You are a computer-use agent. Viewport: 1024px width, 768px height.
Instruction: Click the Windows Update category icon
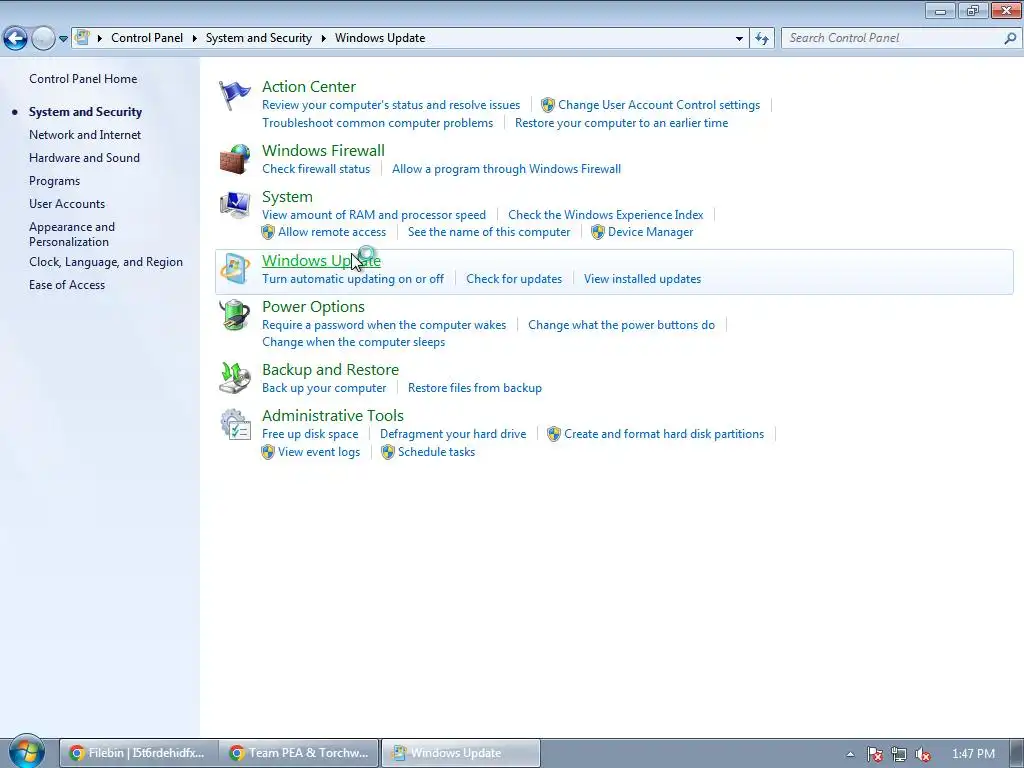[234, 269]
